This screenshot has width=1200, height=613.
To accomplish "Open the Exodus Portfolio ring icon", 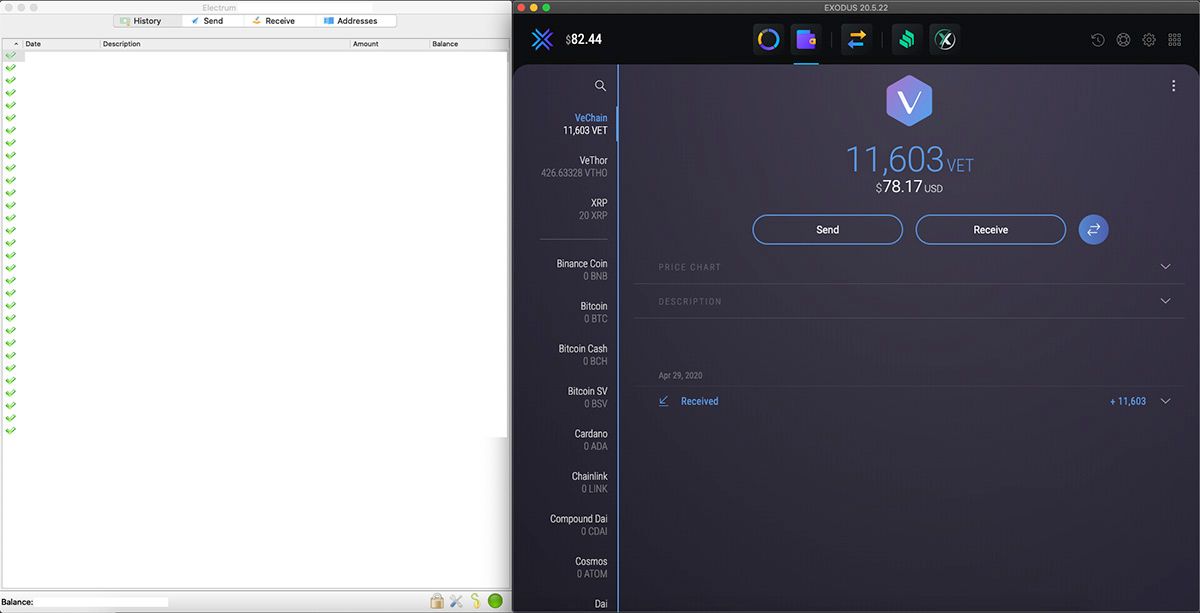I will 768,40.
